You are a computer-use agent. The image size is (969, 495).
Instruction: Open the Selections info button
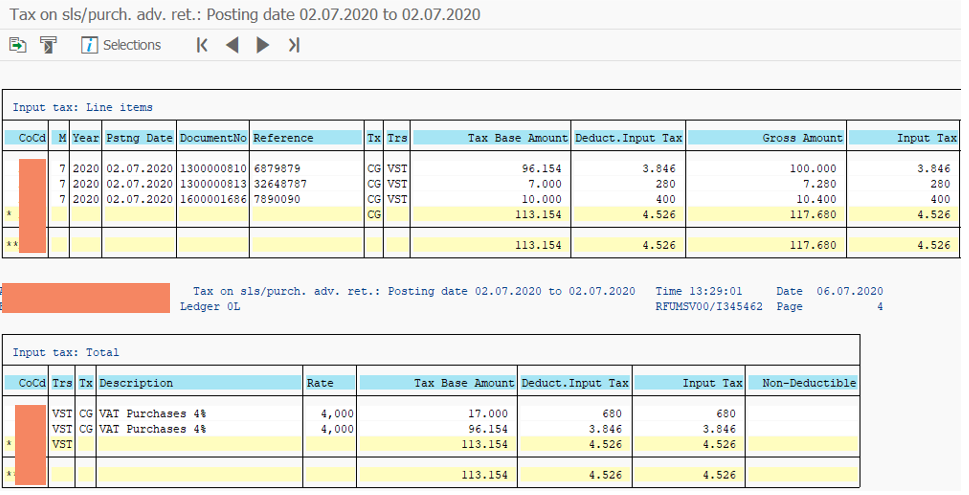pyautogui.click(x=121, y=45)
